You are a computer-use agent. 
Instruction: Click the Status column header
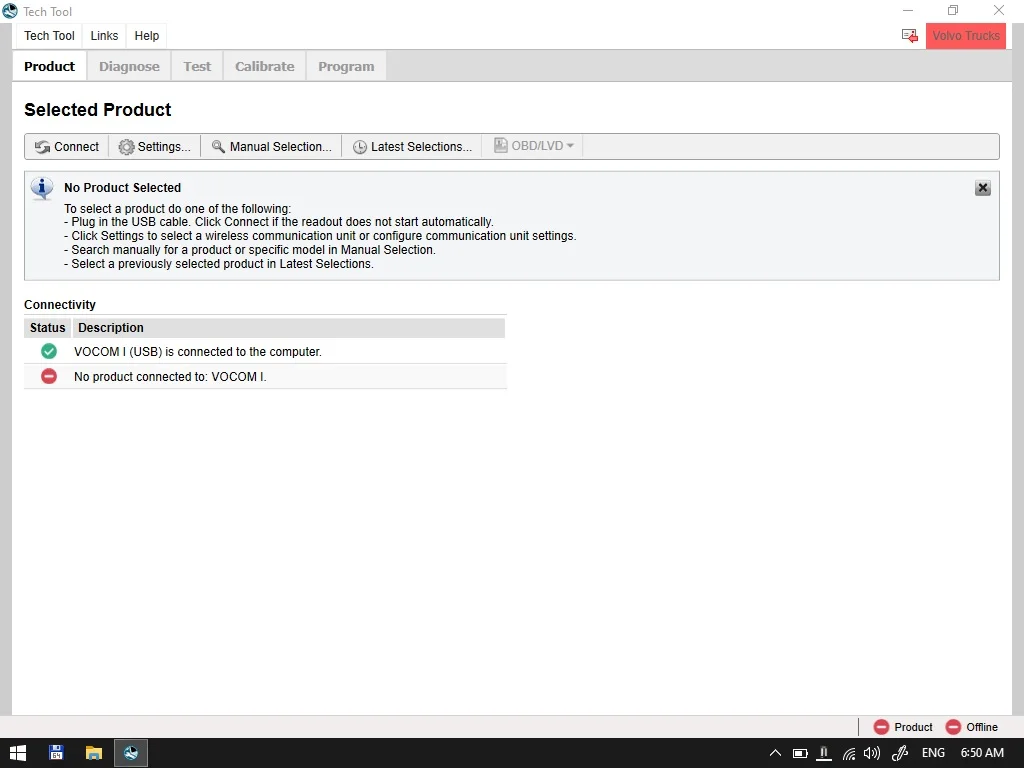pyautogui.click(x=48, y=328)
